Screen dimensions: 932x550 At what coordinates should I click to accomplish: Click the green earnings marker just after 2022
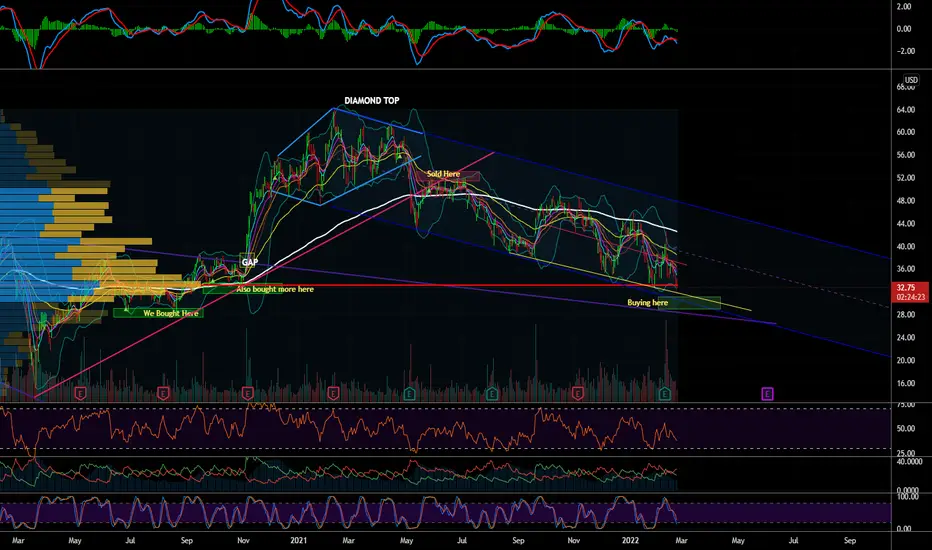coord(665,394)
